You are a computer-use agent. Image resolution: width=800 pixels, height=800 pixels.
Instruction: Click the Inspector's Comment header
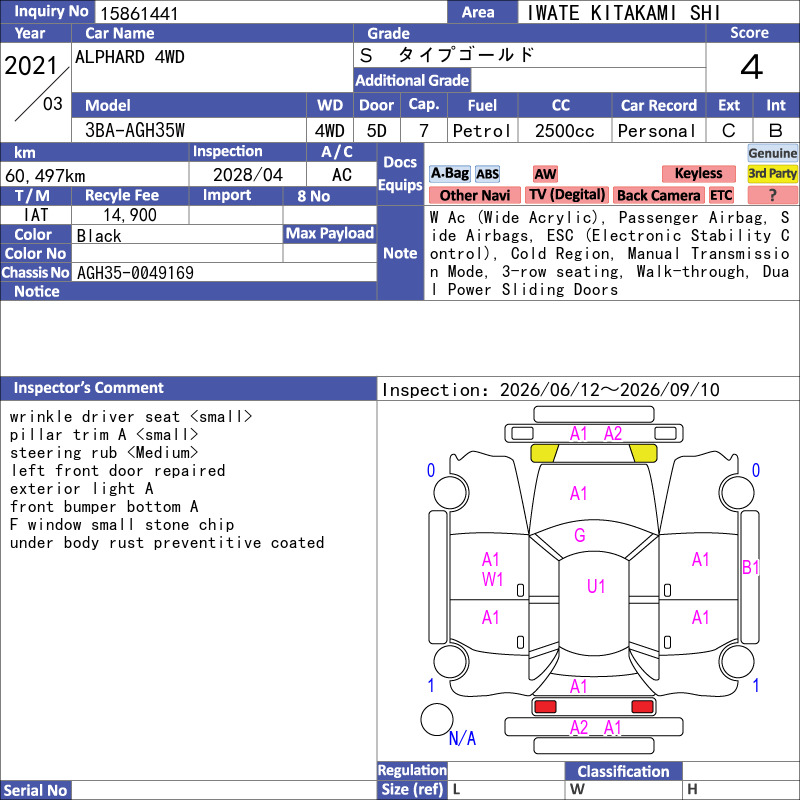pyautogui.click(x=88, y=388)
